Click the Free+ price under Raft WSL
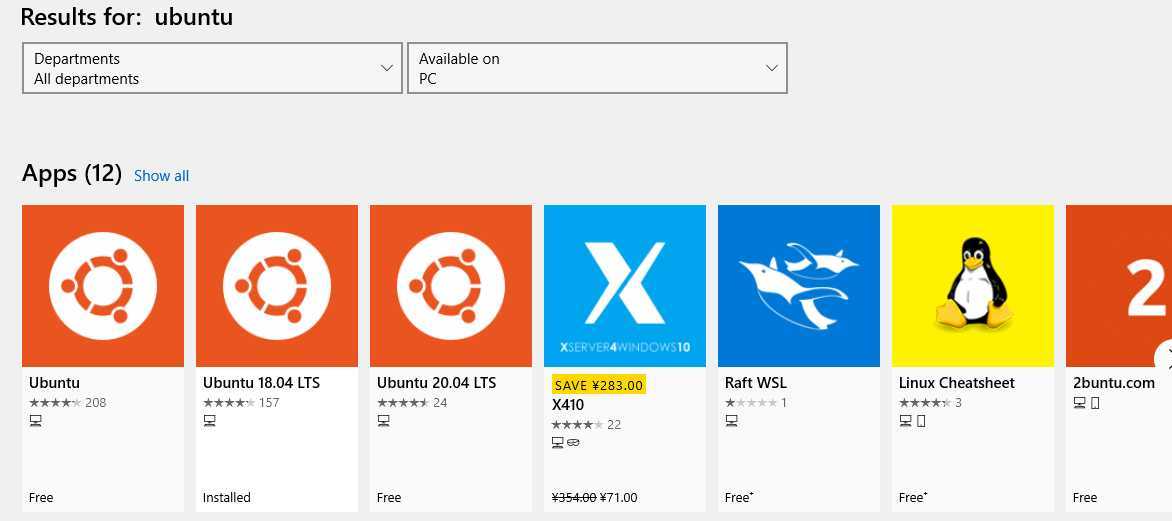Viewport: 1172px width, 521px height. 739,498
